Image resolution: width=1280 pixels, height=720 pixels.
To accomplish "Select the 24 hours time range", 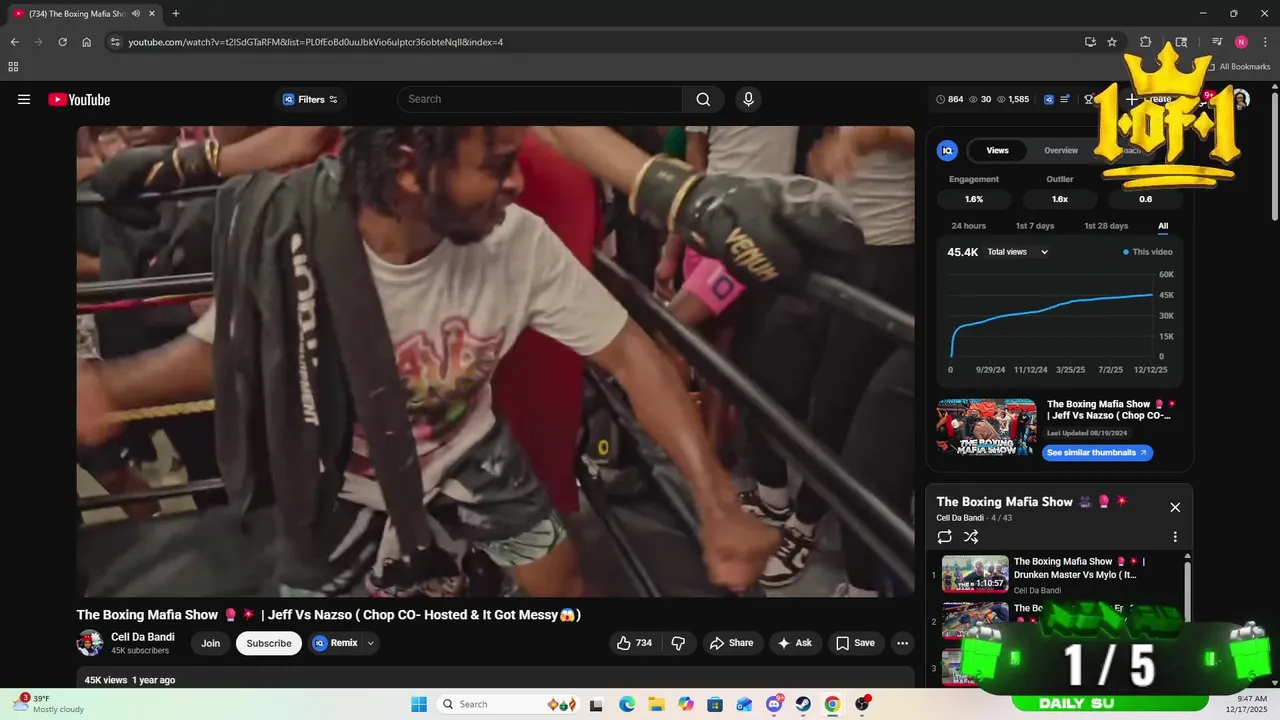I will 968,226.
